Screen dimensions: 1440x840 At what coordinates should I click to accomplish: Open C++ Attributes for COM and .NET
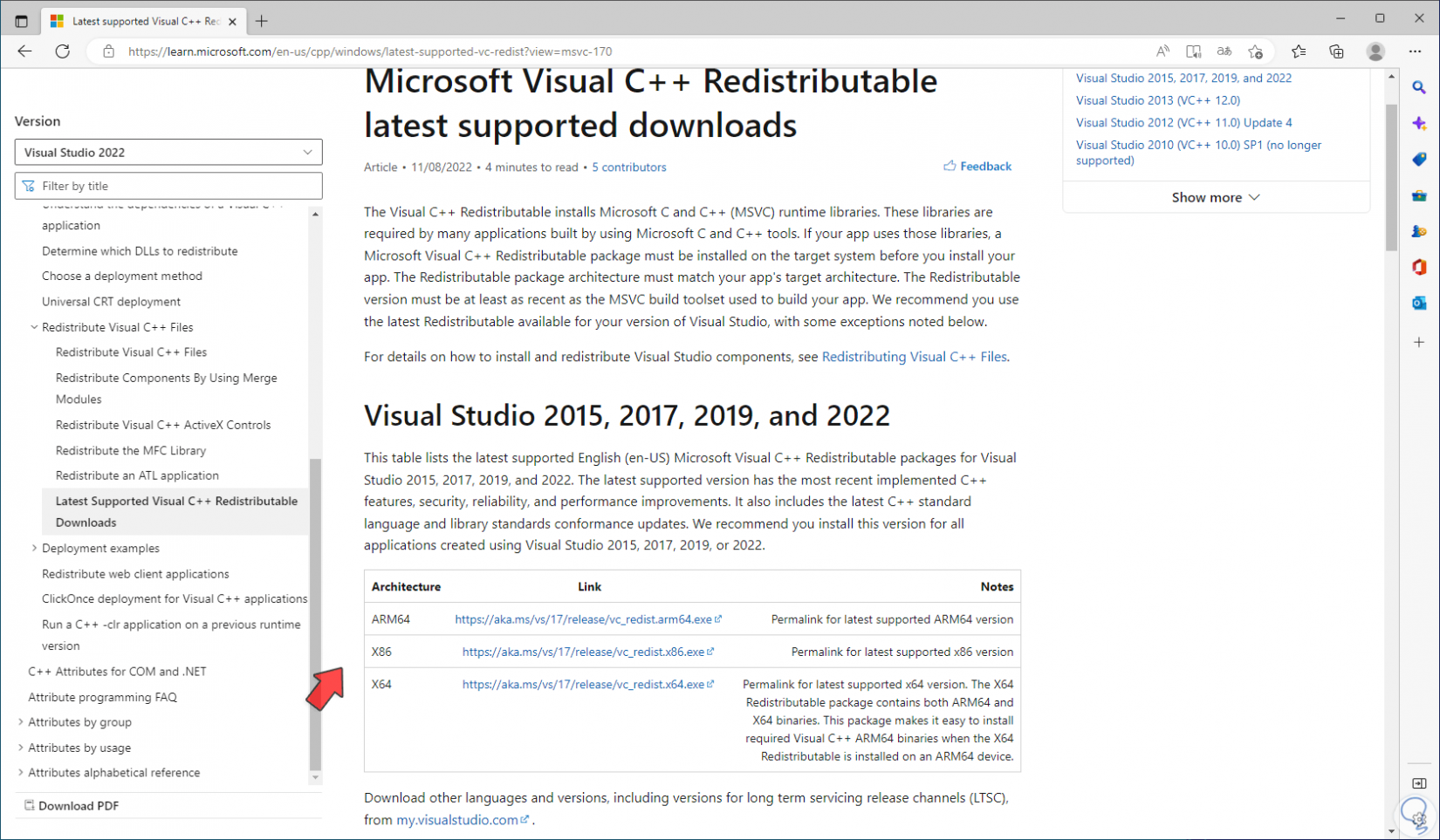[117, 671]
